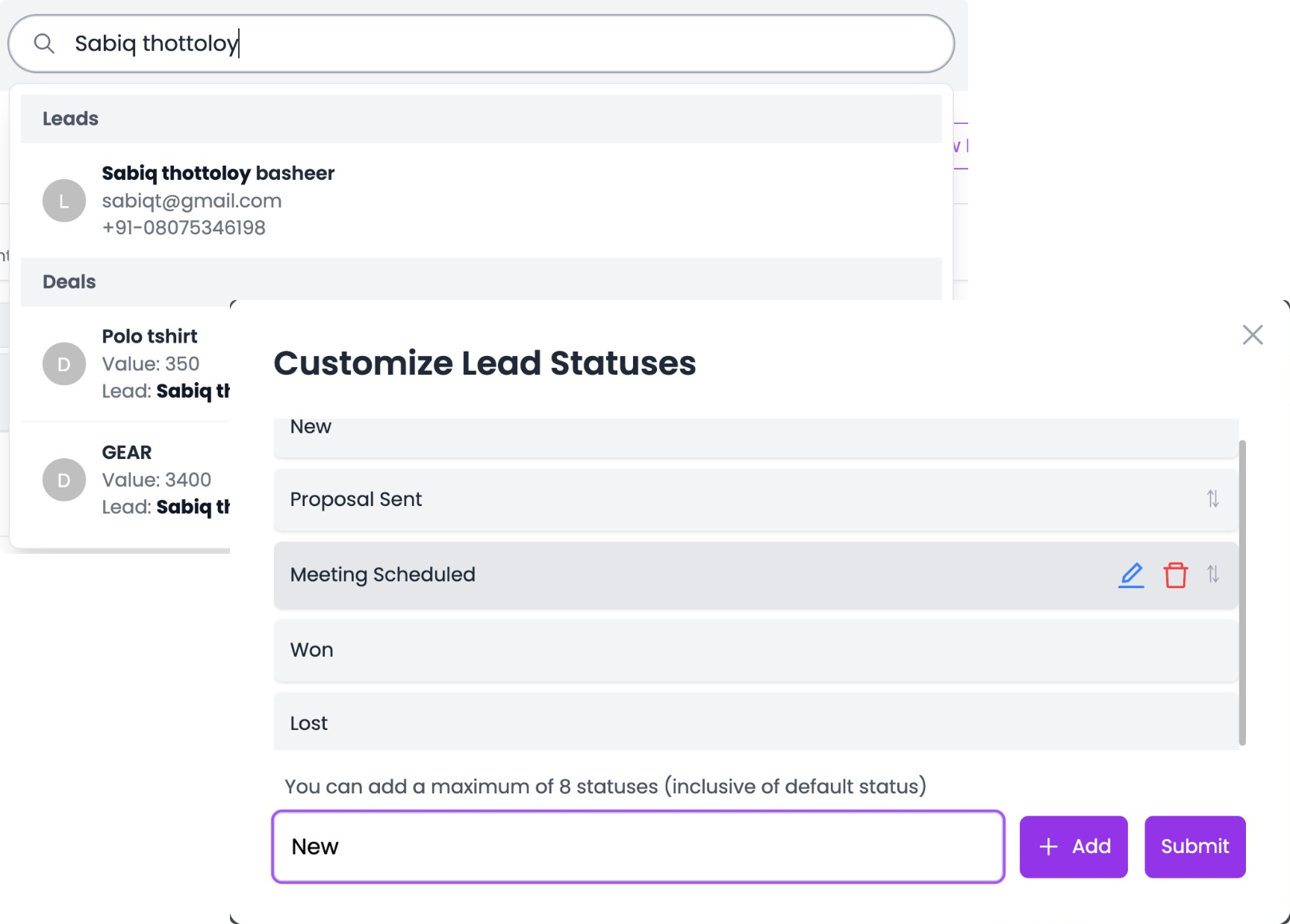Viewport: 1290px width, 924px height.
Task: Click the D avatar for Polo tshirt
Action: pos(64,363)
